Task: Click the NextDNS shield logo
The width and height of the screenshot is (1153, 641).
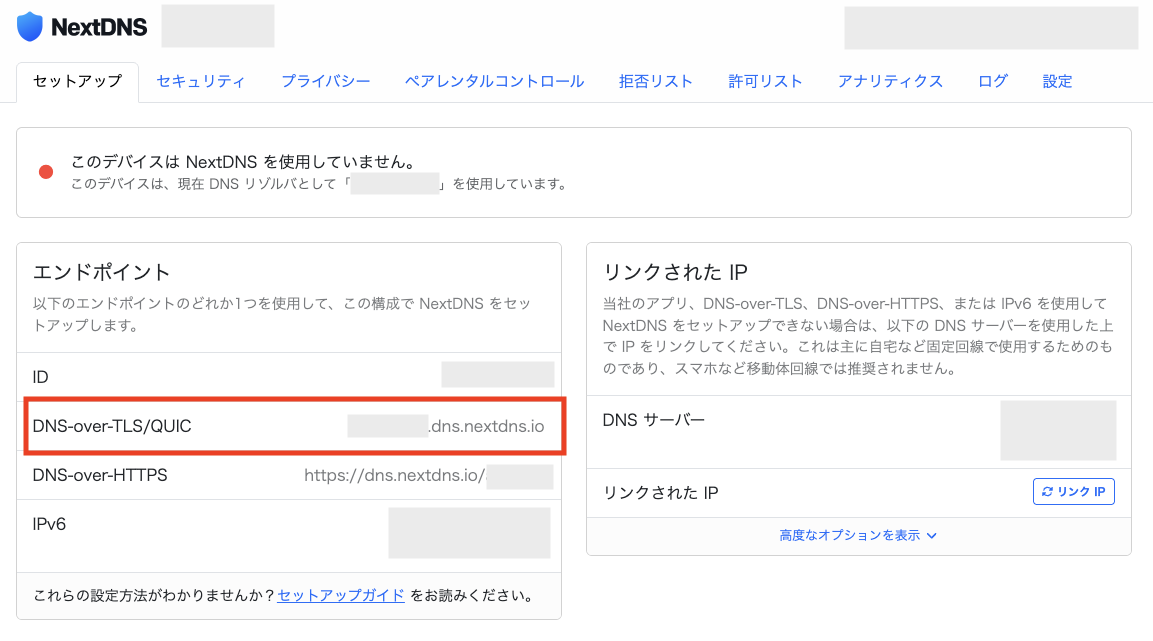Action: (x=27, y=25)
